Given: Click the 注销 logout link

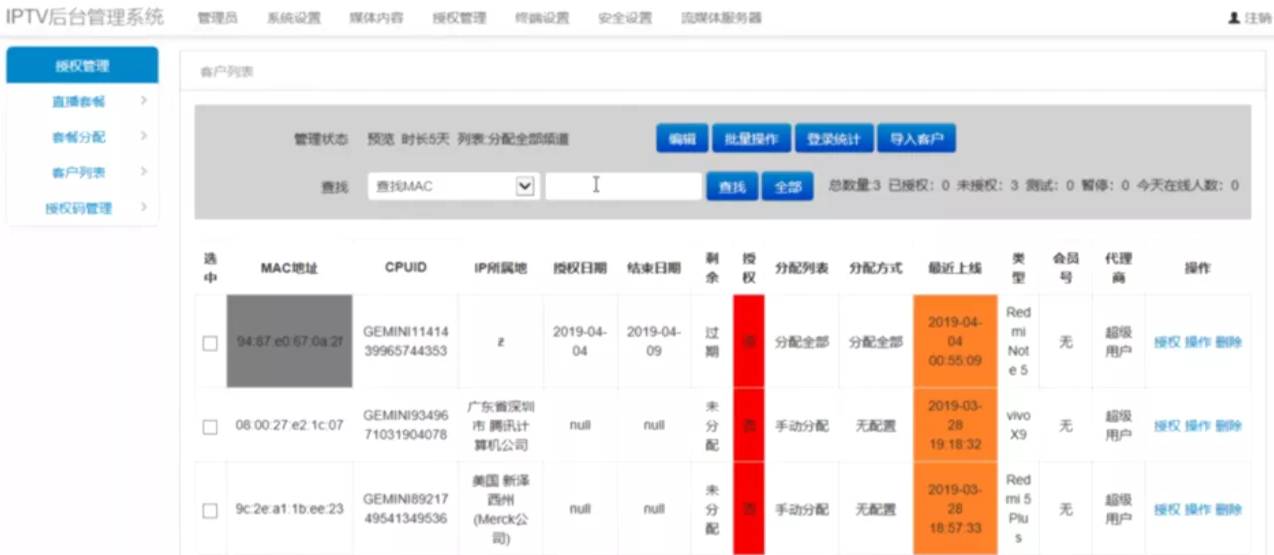Looking at the screenshot, I should [x=1257, y=18].
